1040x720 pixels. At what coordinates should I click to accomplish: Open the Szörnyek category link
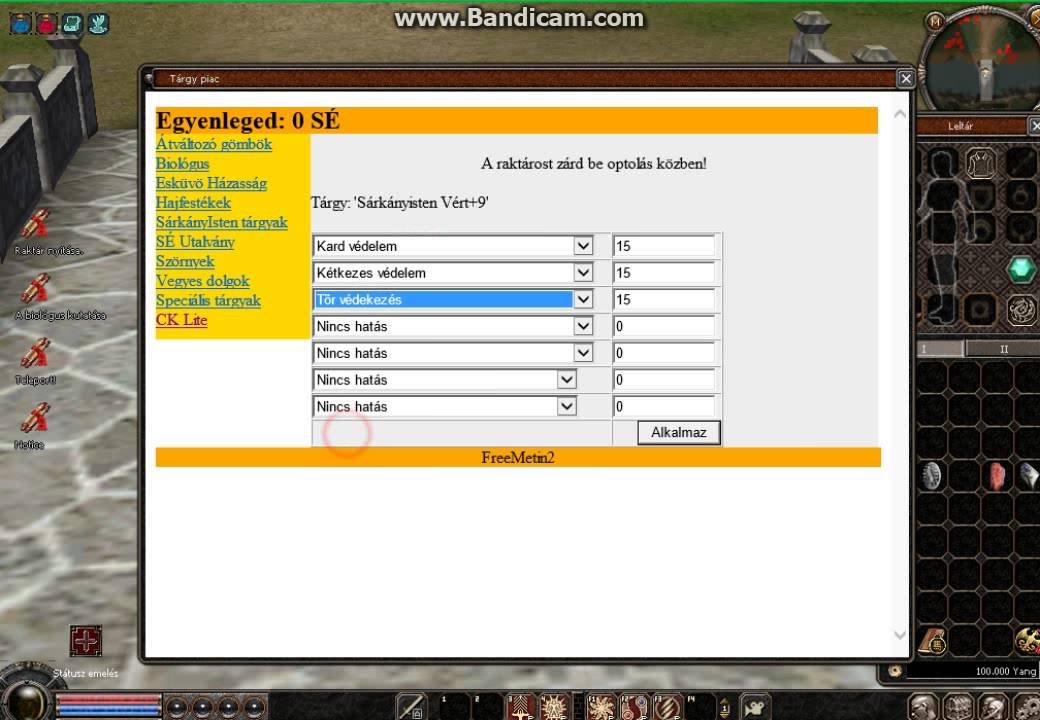(x=185, y=261)
